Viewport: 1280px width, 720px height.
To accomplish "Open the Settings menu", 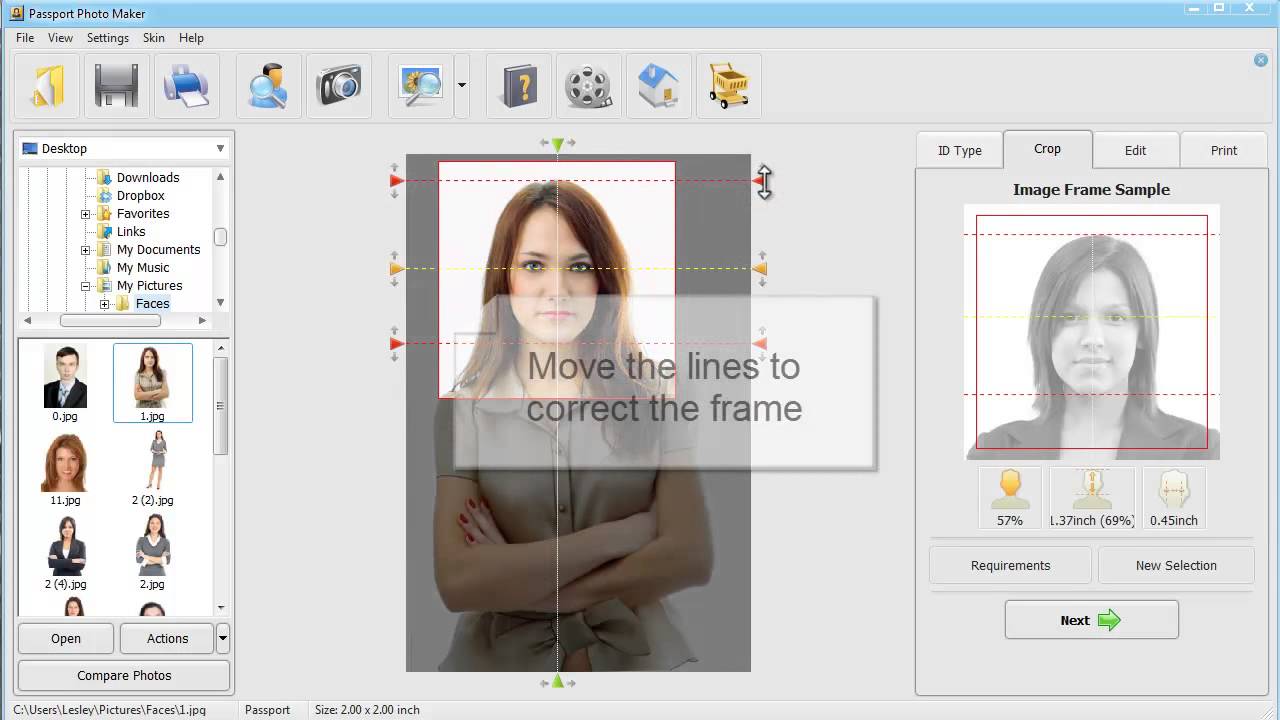I will pyautogui.click(x=108, y=38).
